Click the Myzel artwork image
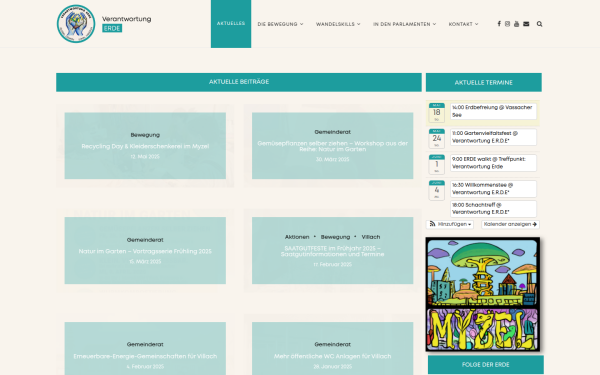Image resolution: width=600 pixels, height=375 pixels. pos(483,294)
